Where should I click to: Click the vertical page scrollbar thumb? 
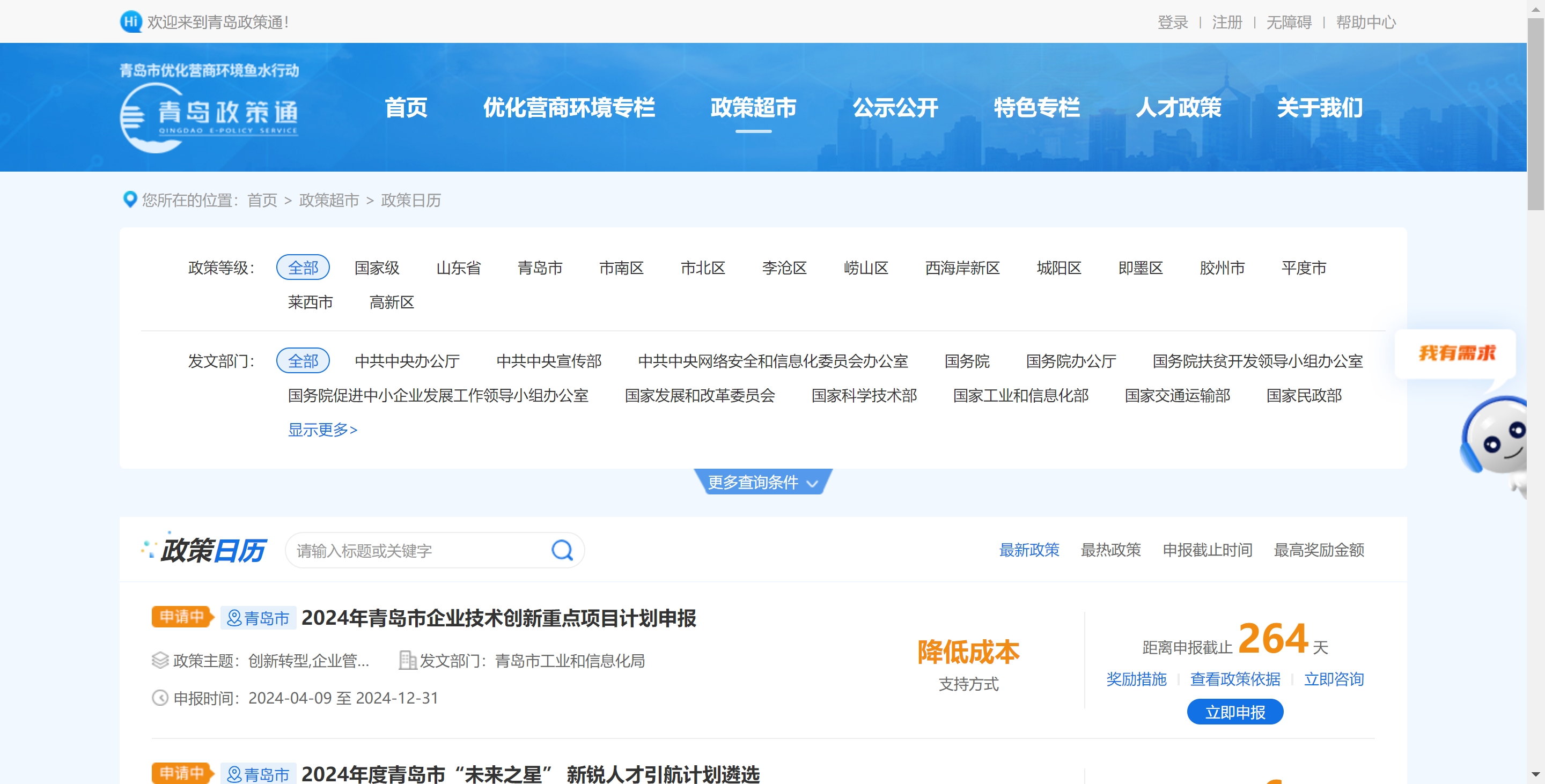click(x=1535, y=114)
